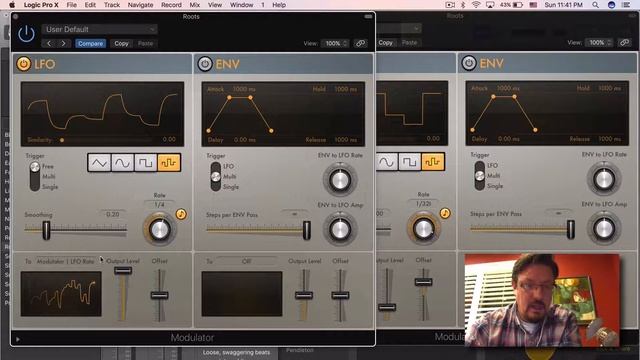Select the square LFO waveform button
640x360 pixels.
[x=145, y=163]
